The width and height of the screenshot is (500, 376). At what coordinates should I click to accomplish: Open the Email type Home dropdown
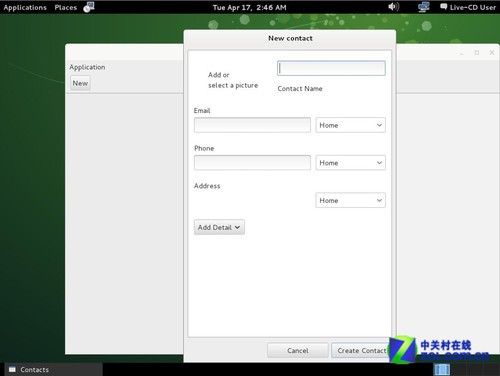click(351, 125)
